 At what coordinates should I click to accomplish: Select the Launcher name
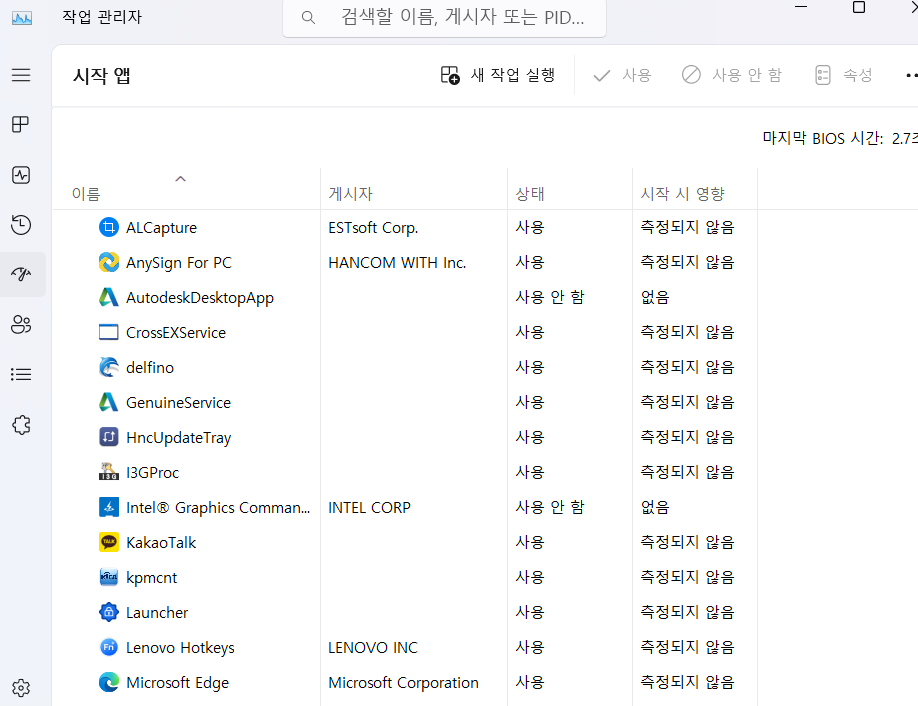[x=157, y=612]
